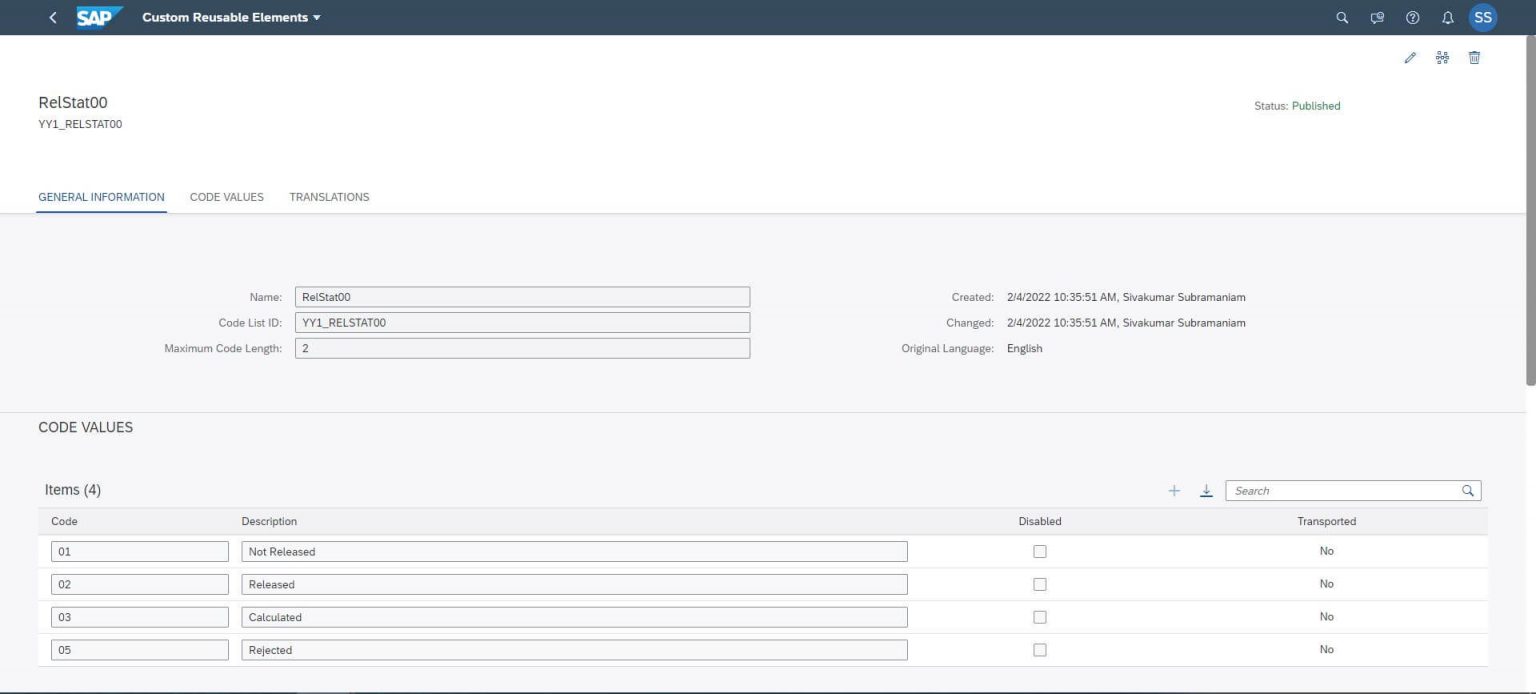This screenshot has height=694, width=1536.
Task: Check Disabled box for Rejected row
Action: point(1040,650)
